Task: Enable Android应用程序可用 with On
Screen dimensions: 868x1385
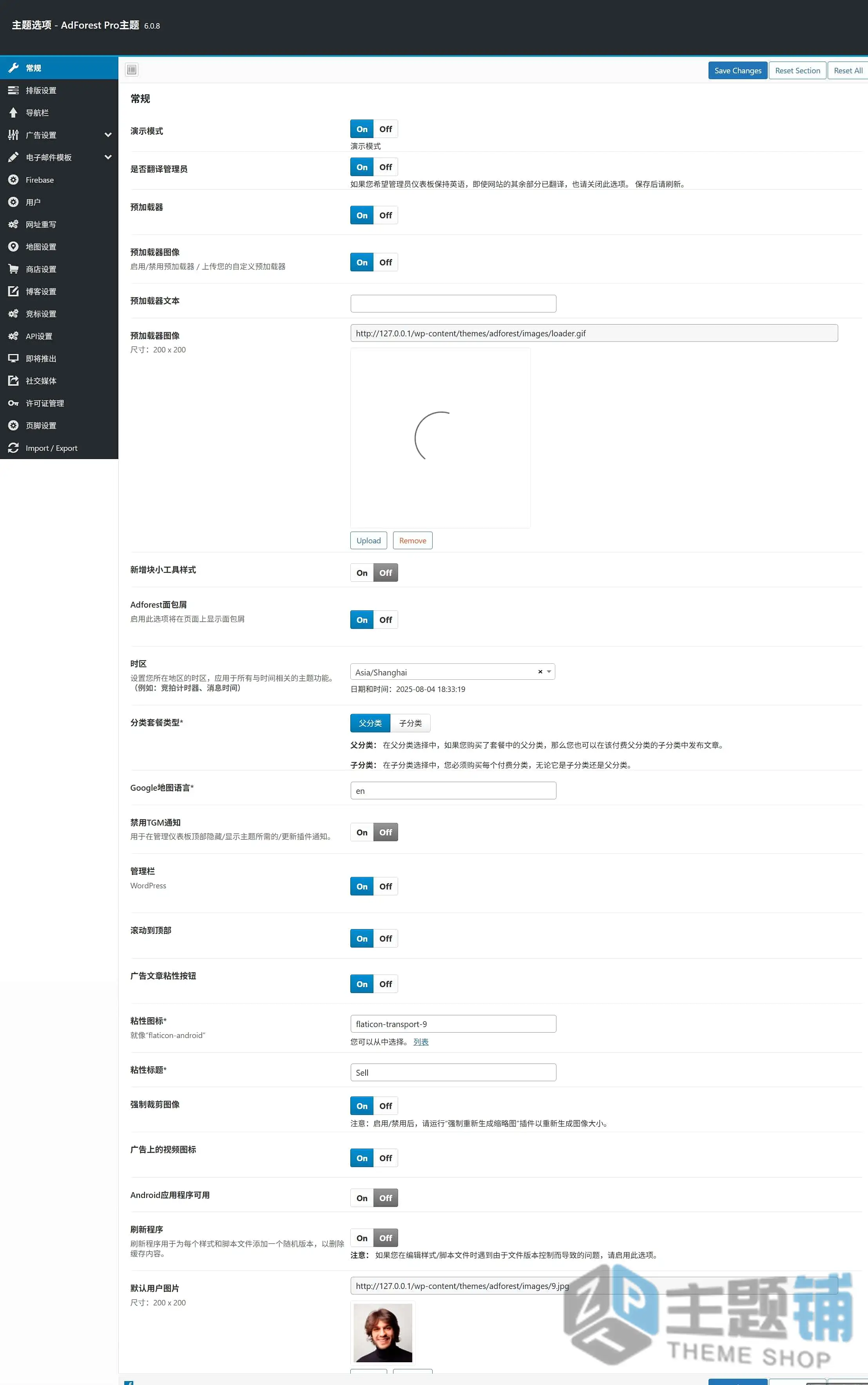Action: click(362, 1198)
